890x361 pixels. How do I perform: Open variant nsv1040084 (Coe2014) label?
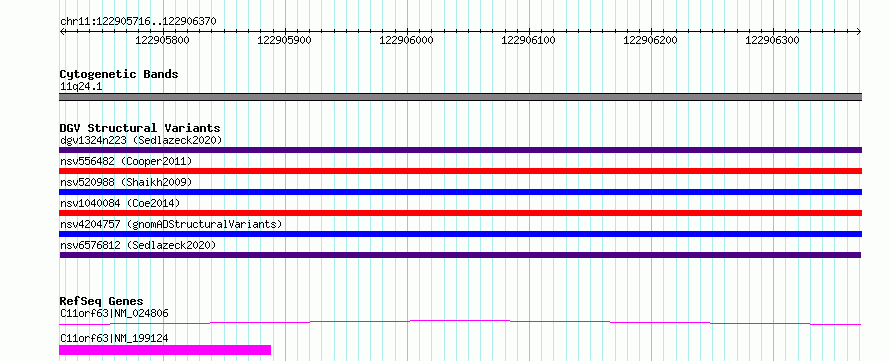(120, 203)
